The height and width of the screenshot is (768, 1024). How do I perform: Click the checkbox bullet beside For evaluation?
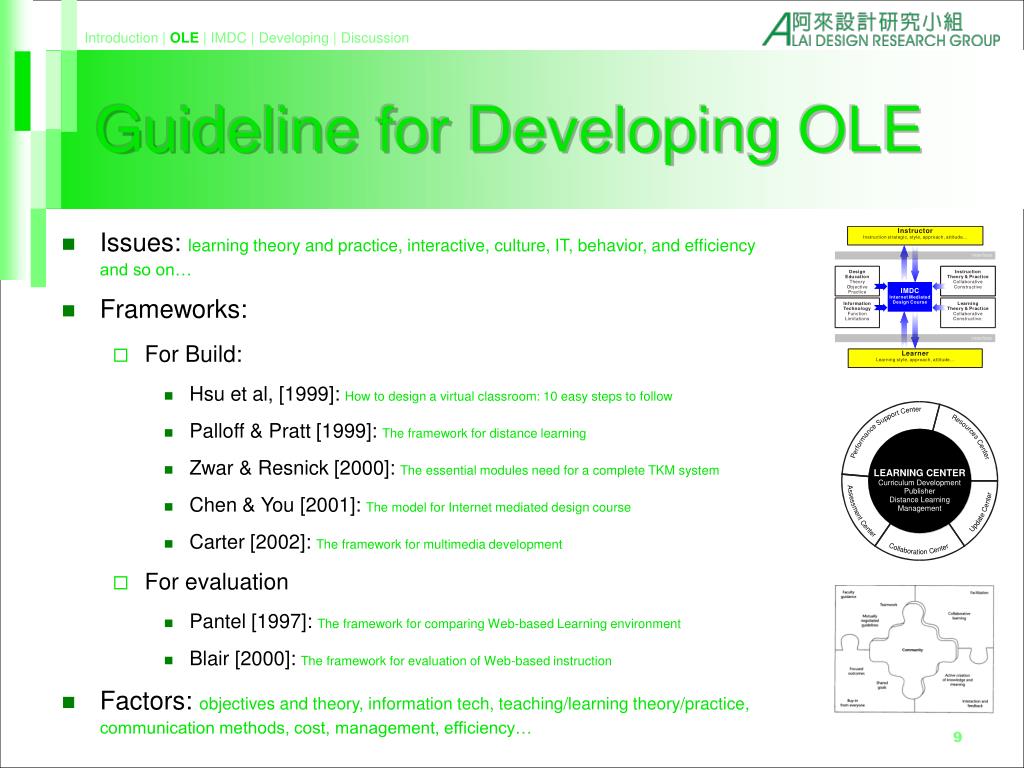(x=121, y=583)
